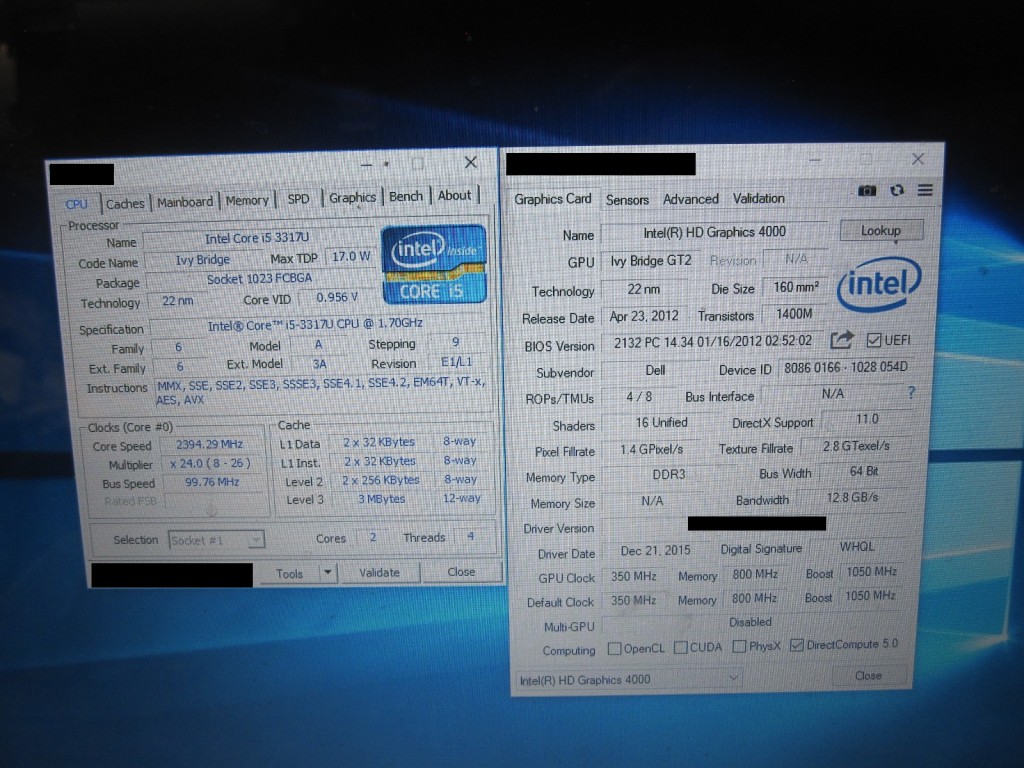The height and width of the screenshot is (768, 1024).
Task: Switch to the About tab
Action: click(454, 195)
